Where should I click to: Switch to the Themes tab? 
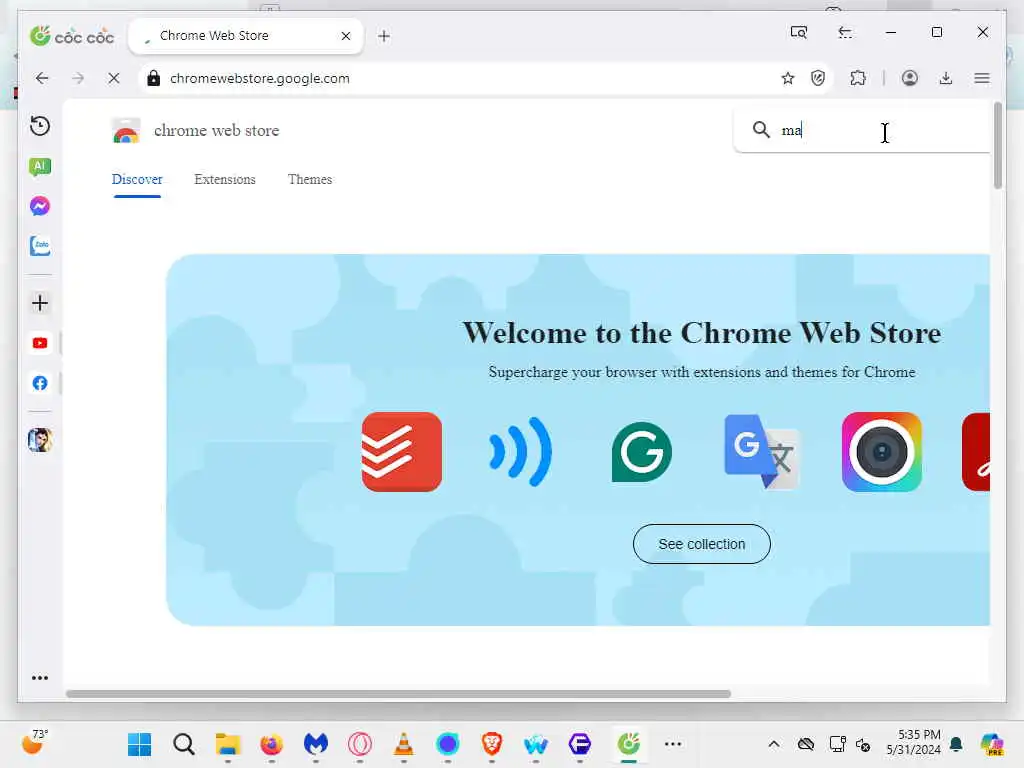[x=310, y=180]
